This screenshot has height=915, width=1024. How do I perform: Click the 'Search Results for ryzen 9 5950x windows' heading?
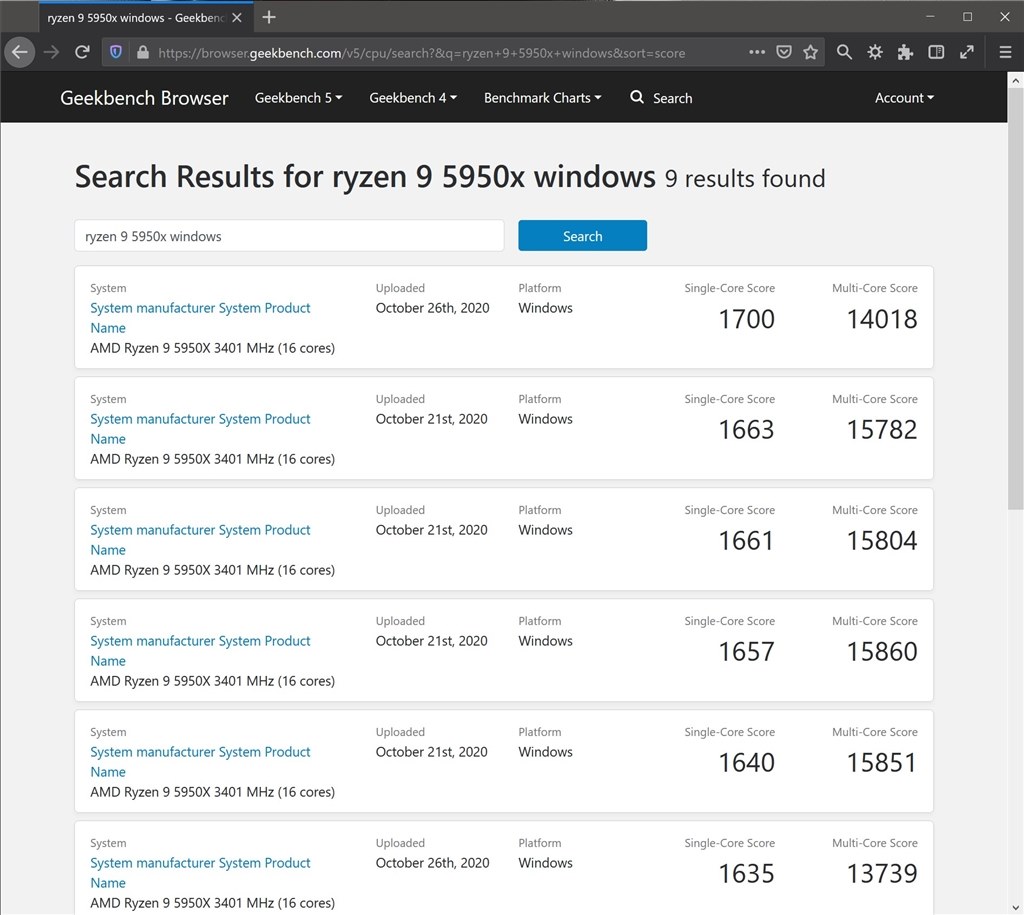(x=365, y=176)
